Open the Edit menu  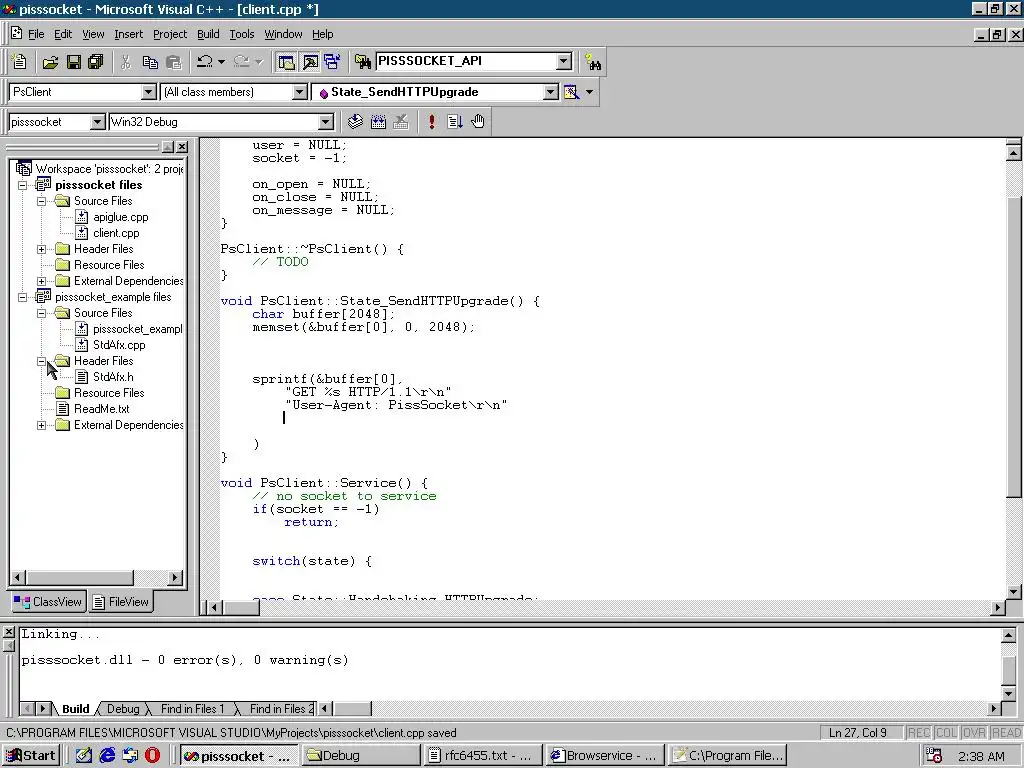click(x=63, y=34)
